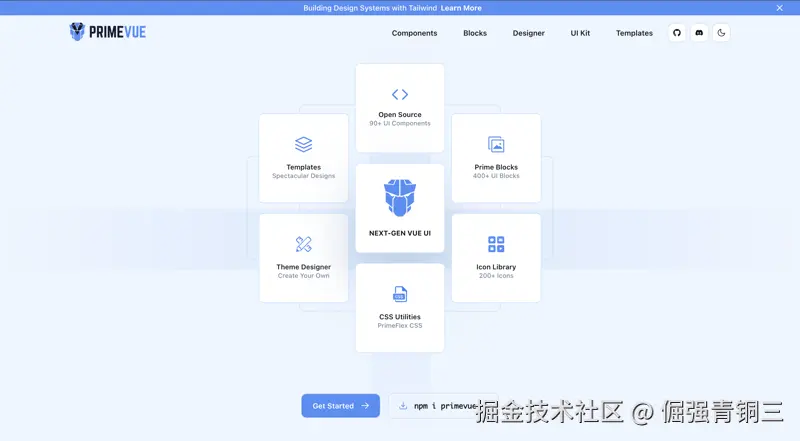The height and width of the screenshot is (441, 800).
Task: Click the CSS Utilities card title
Action: [400, 316]
